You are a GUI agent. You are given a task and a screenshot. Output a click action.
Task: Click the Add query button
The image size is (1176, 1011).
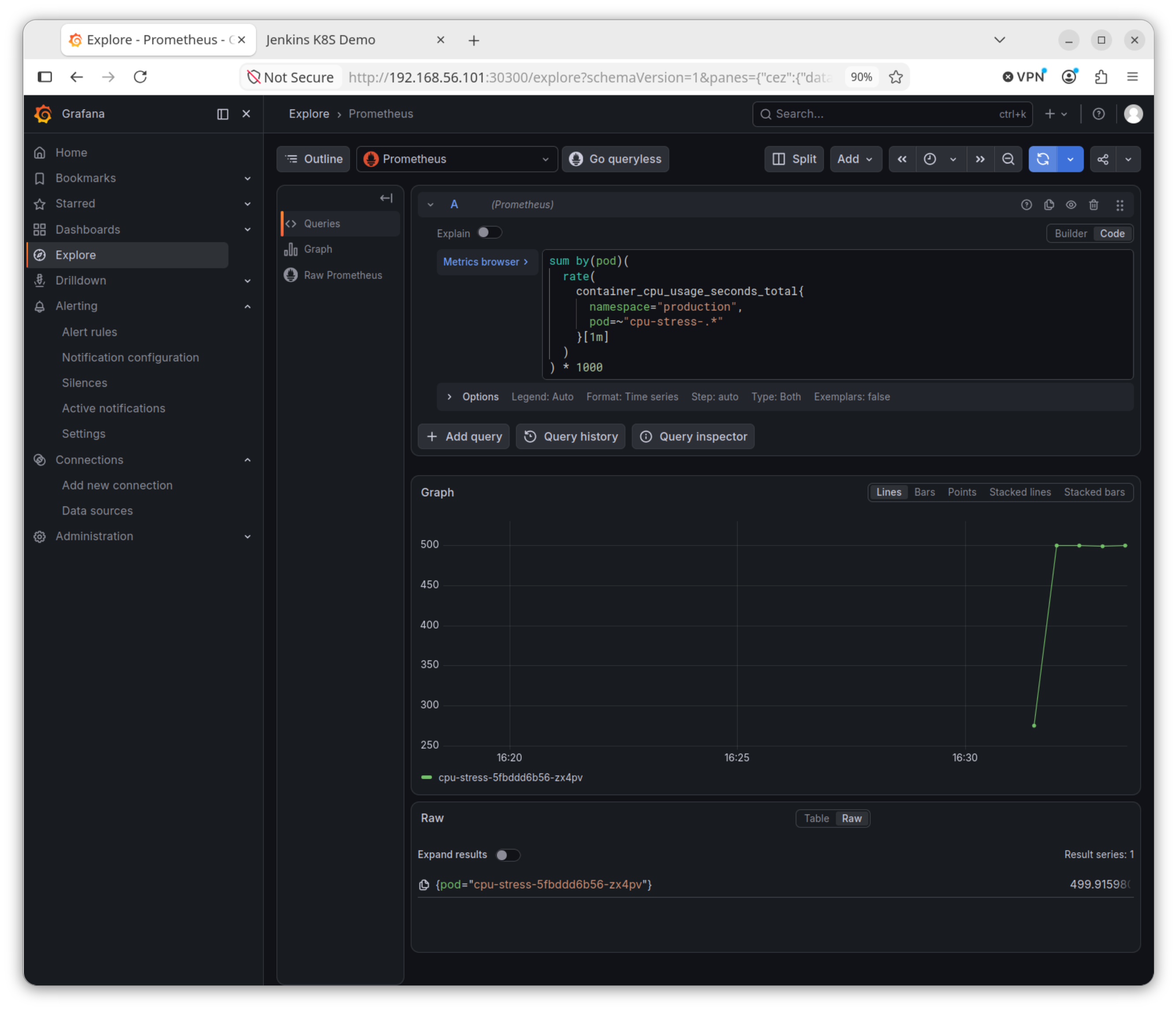(x=464, y=437)
